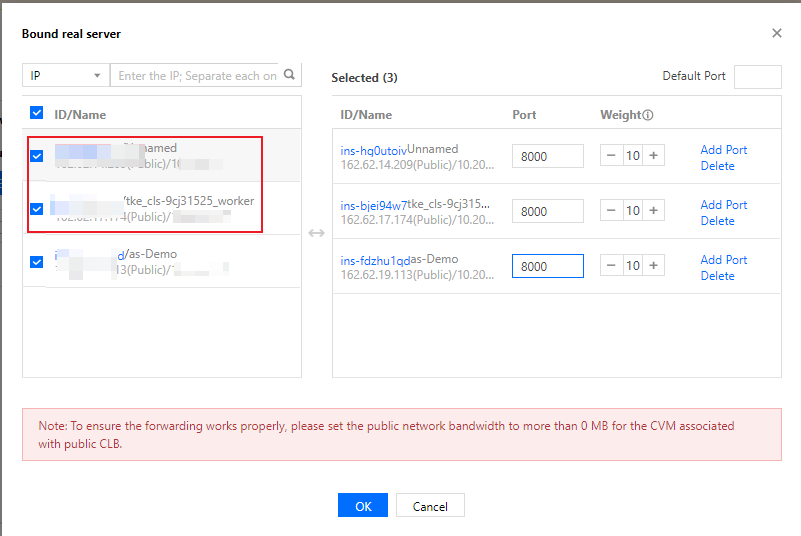Cancel the bound server dialog

[430, 506]
